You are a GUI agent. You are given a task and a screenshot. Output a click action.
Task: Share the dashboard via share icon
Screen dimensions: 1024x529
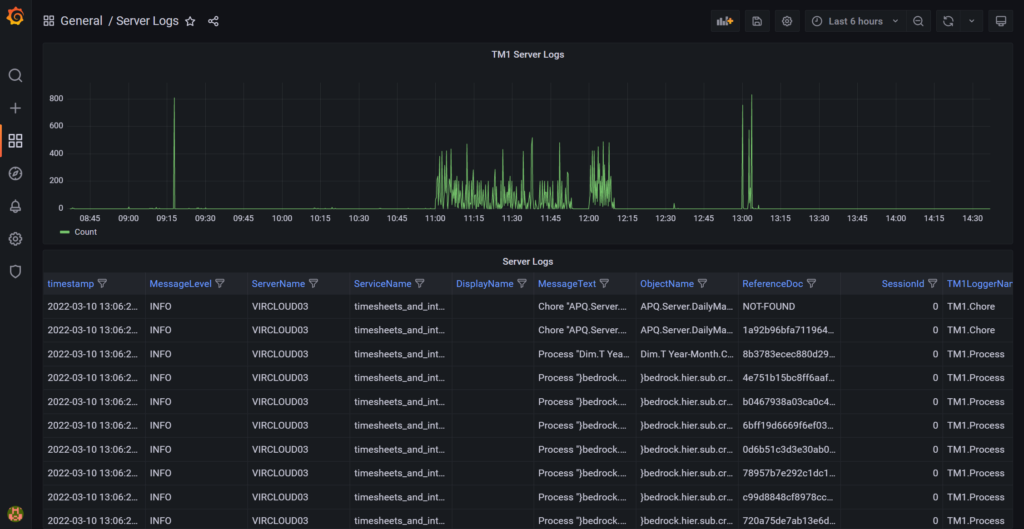(x=213, y=21)
